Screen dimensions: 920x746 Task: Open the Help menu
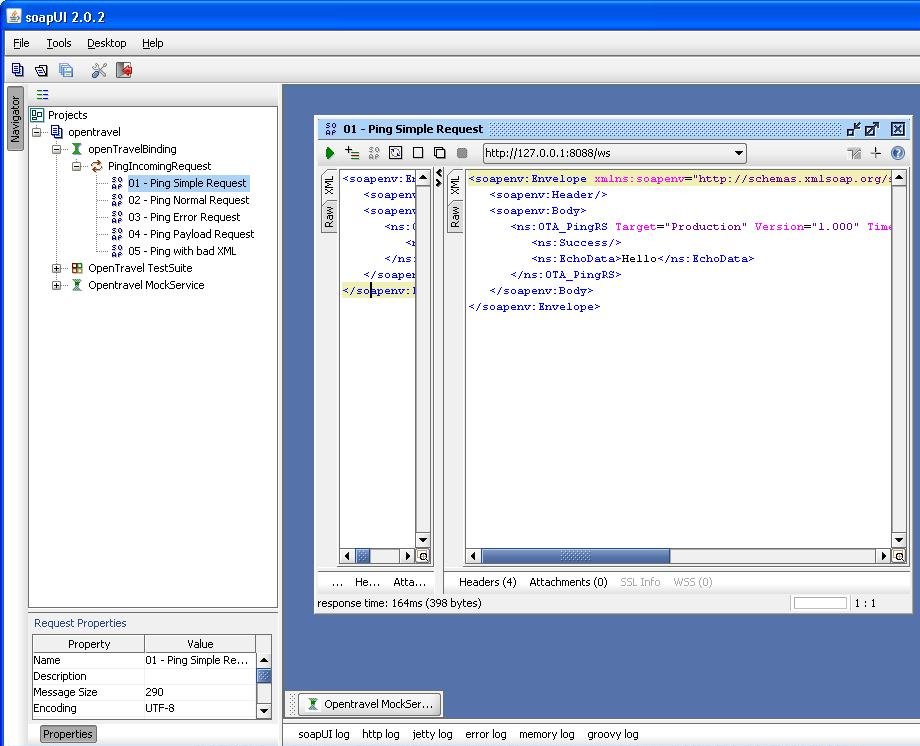tap(153, 43)
